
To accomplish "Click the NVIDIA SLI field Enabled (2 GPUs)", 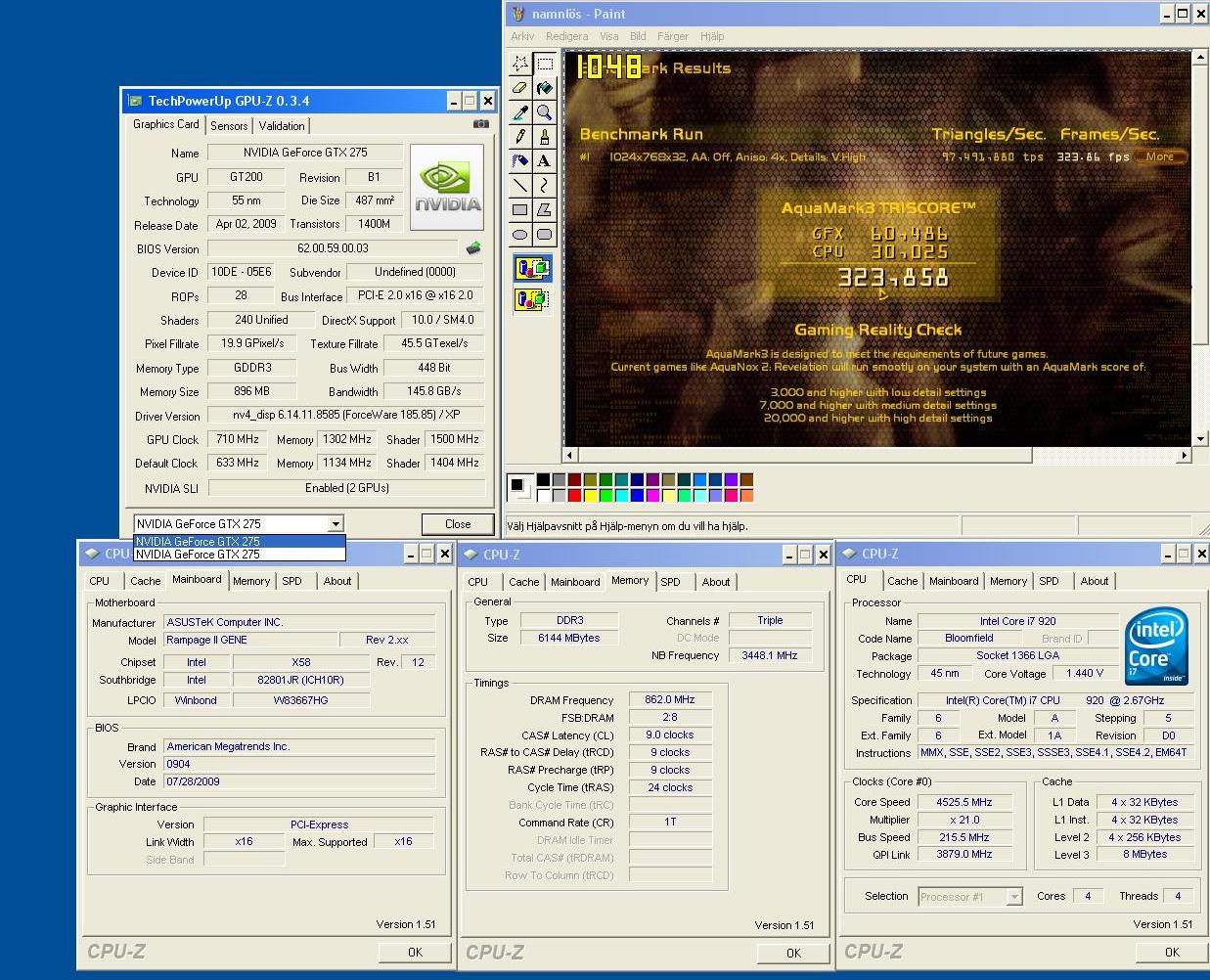I will (347, 488).
